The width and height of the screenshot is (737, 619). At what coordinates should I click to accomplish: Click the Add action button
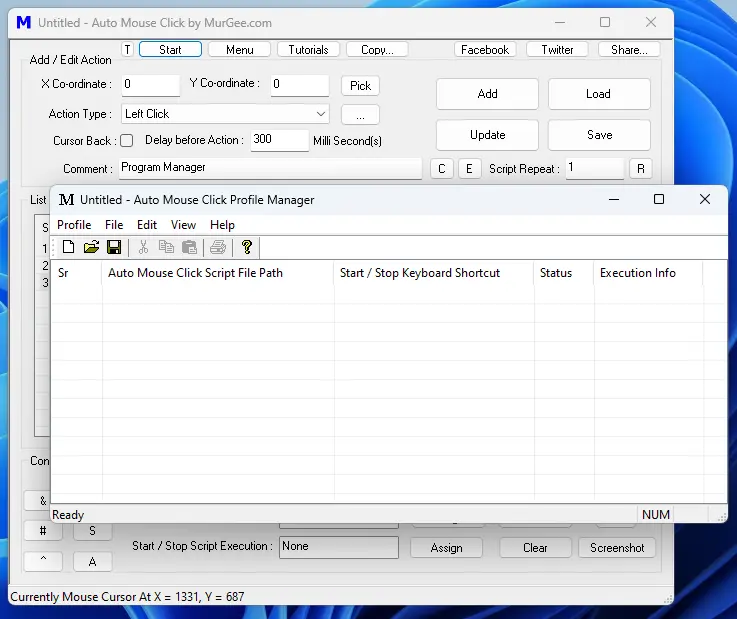[487, 94]
